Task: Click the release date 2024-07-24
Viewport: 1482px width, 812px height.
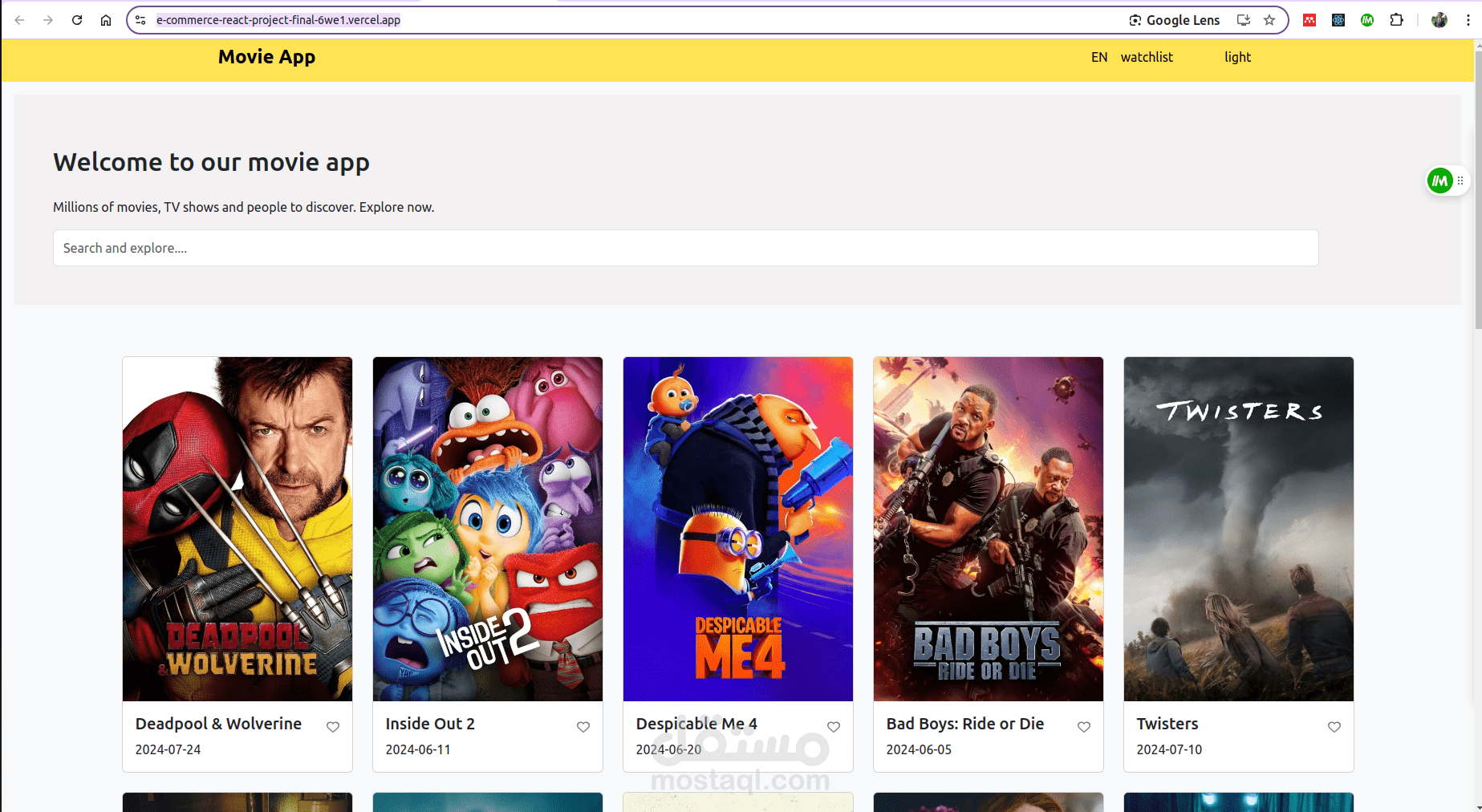Action: (x=168, y=749)
